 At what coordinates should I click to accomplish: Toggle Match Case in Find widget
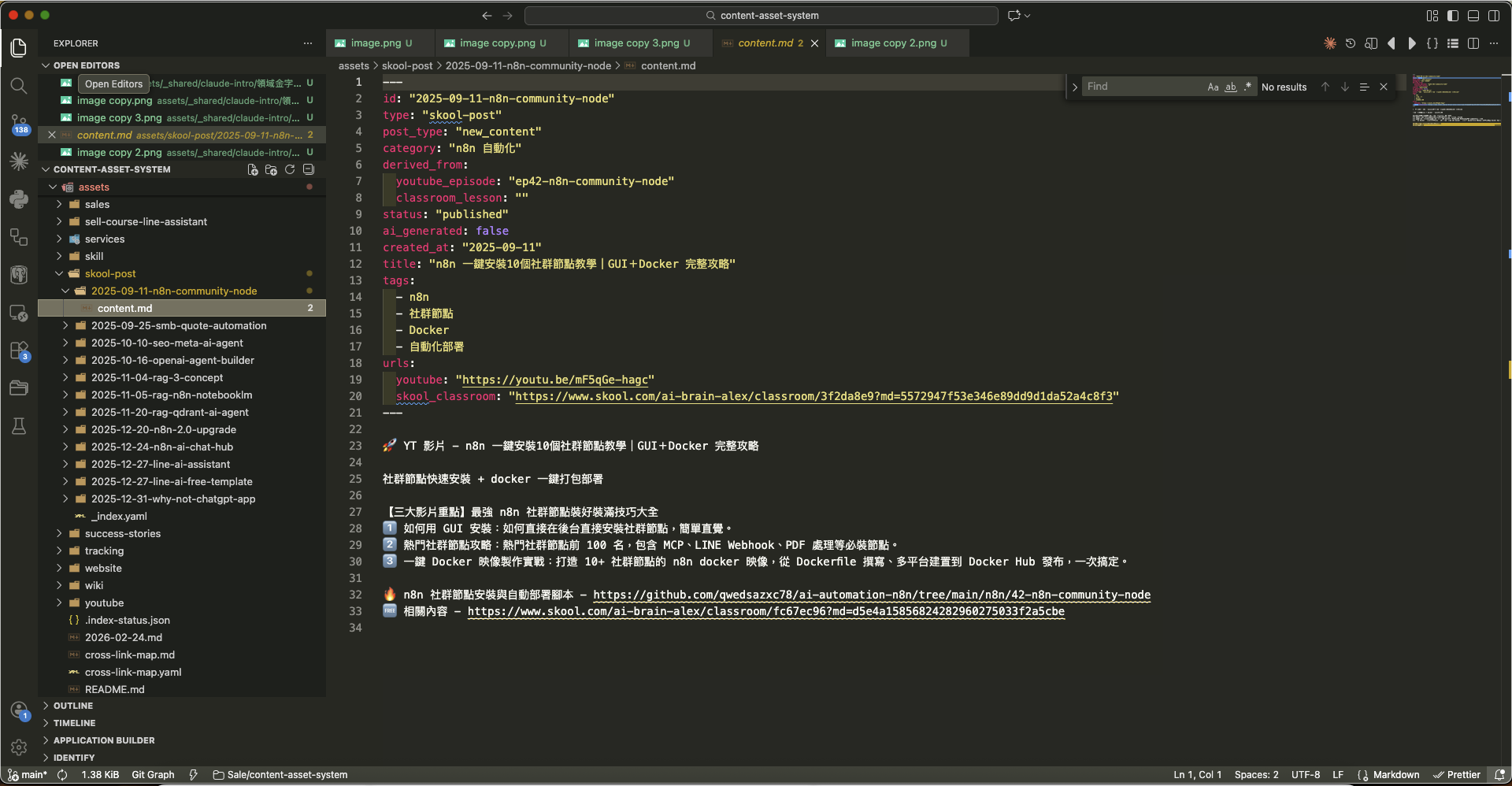click(1213, 87)
